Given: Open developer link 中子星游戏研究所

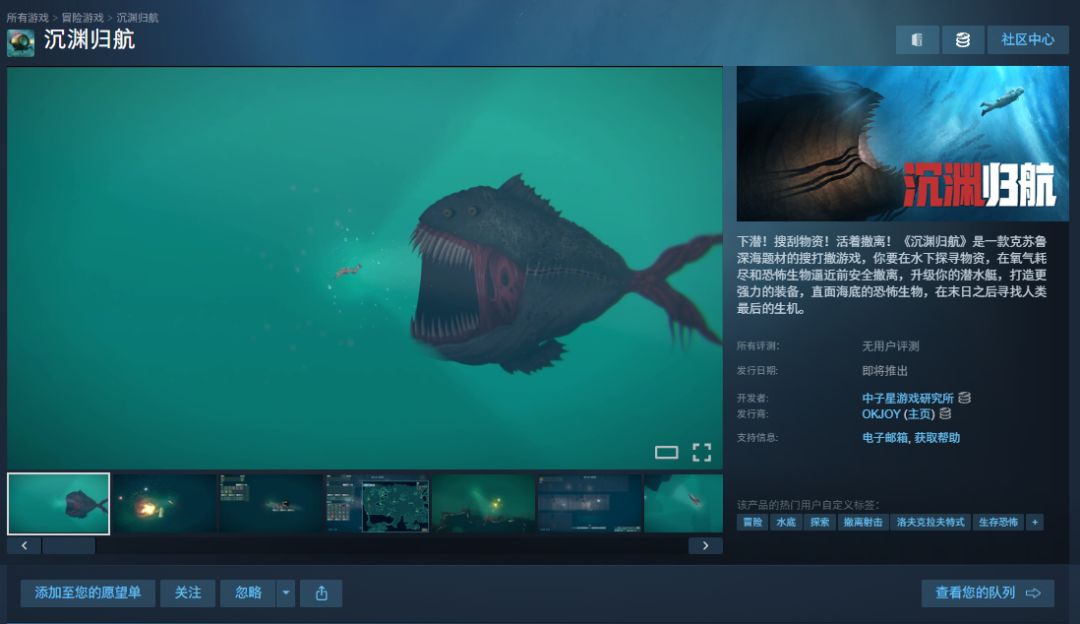Looking at the screenshot, I should [x=908, y=398].
